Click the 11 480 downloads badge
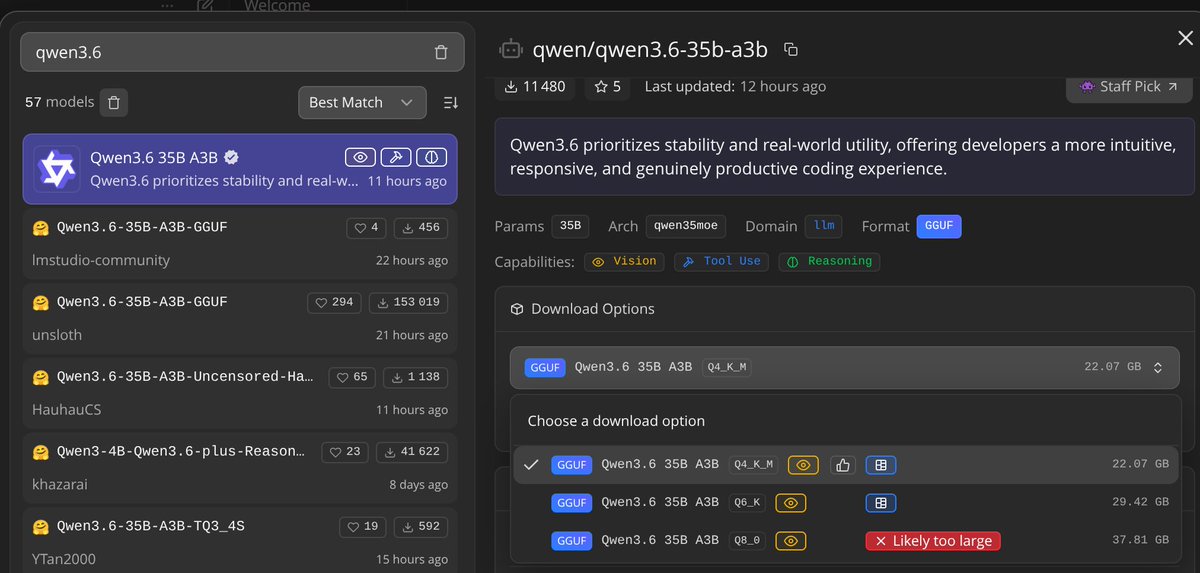 coord(535,86)
